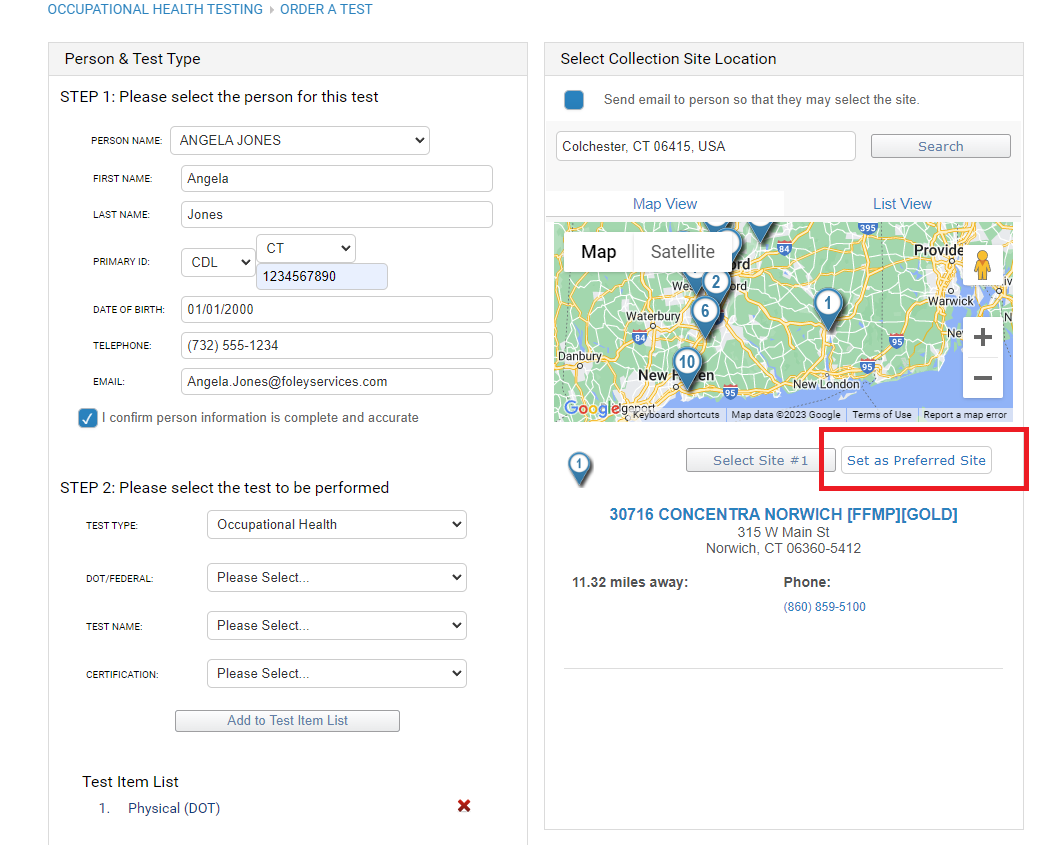Image resolution: width=1038 pixels, height=845 pixels.
Task: Click map marker number 2
Action: (x=716, y=283)
